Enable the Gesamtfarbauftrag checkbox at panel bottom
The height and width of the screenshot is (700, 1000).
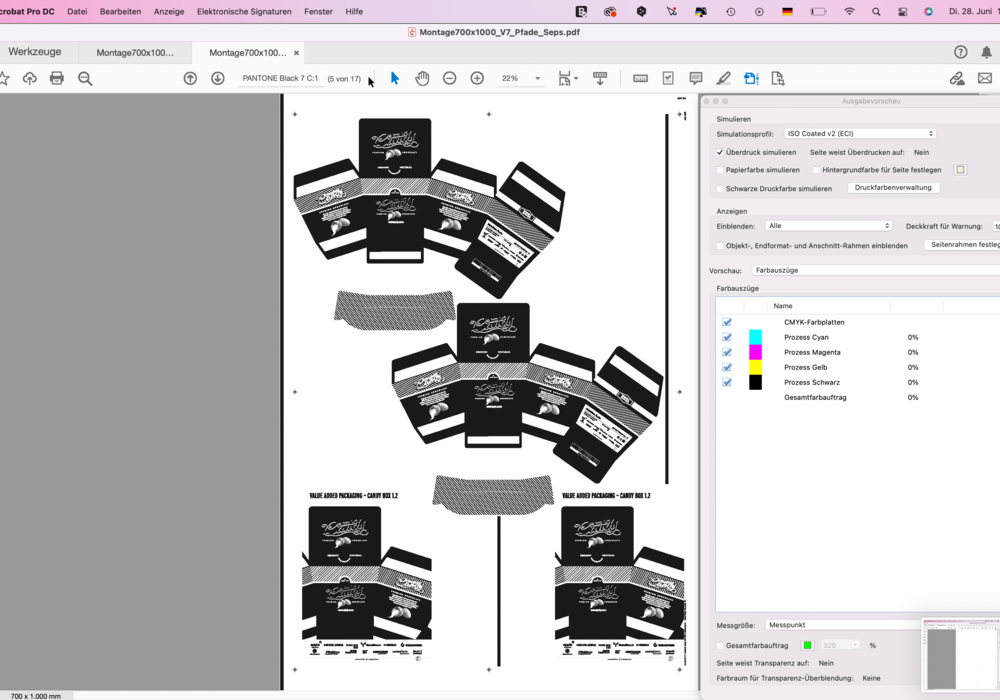click(720, 646)
